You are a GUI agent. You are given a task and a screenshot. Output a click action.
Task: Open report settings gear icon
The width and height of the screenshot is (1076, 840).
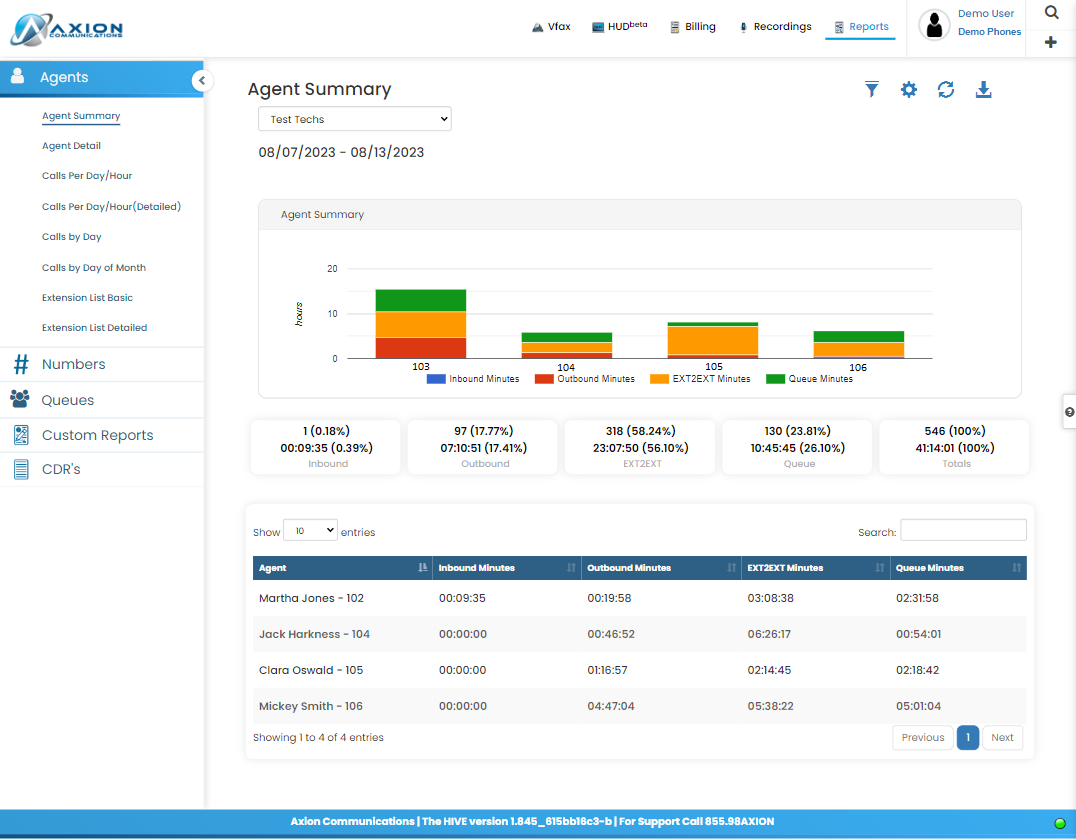[909, 89]
